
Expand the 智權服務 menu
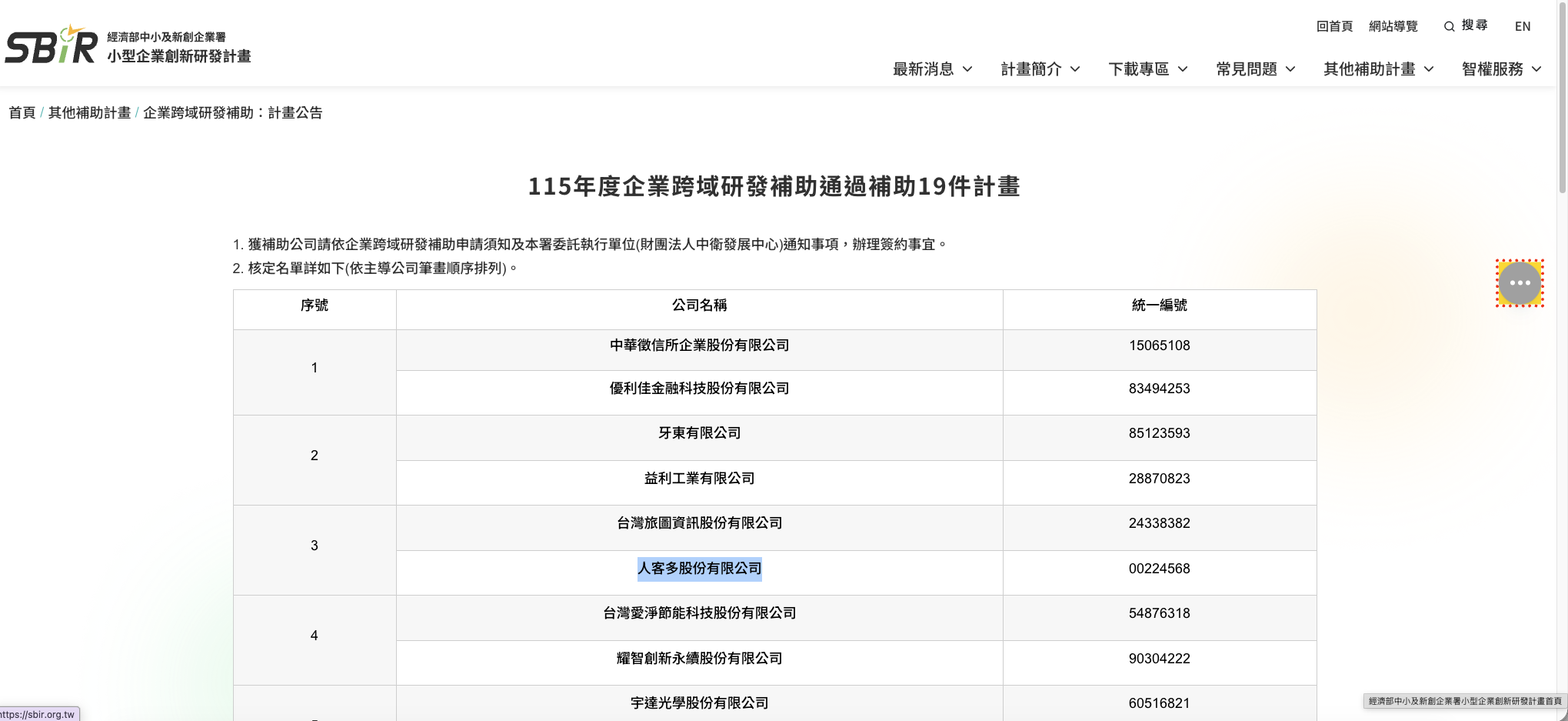click(1502, 69)
